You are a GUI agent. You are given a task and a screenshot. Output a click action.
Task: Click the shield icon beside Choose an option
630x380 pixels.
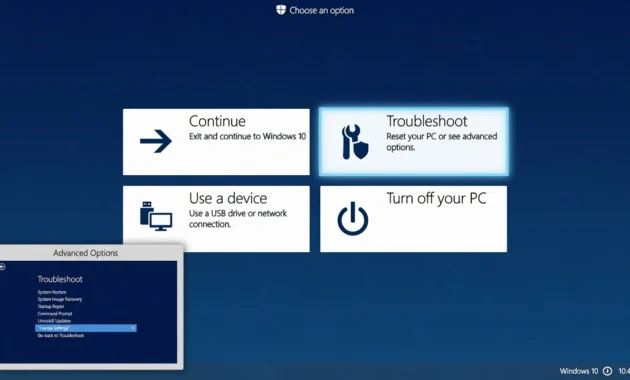point(281,10)
